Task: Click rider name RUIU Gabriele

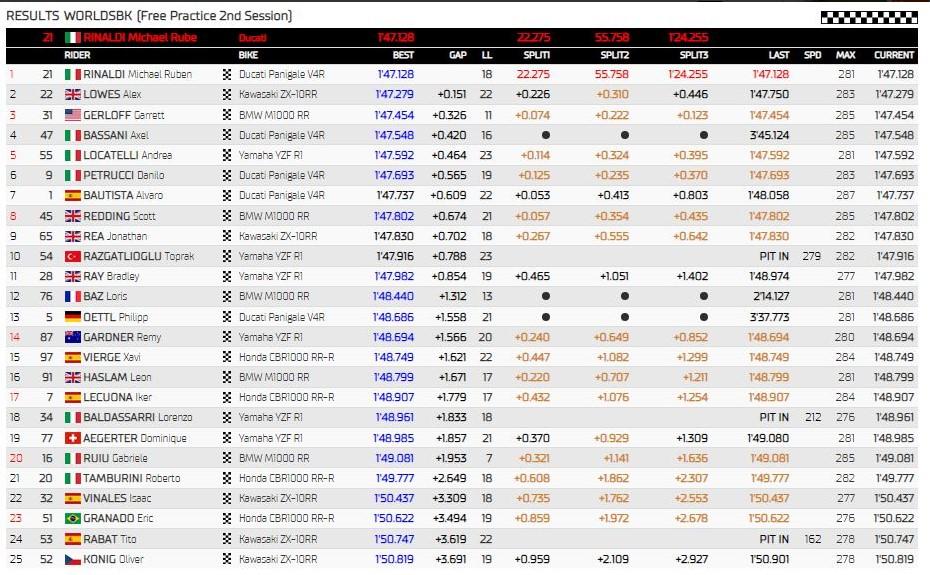Action: pyautogui.click(x=115, y=458)
